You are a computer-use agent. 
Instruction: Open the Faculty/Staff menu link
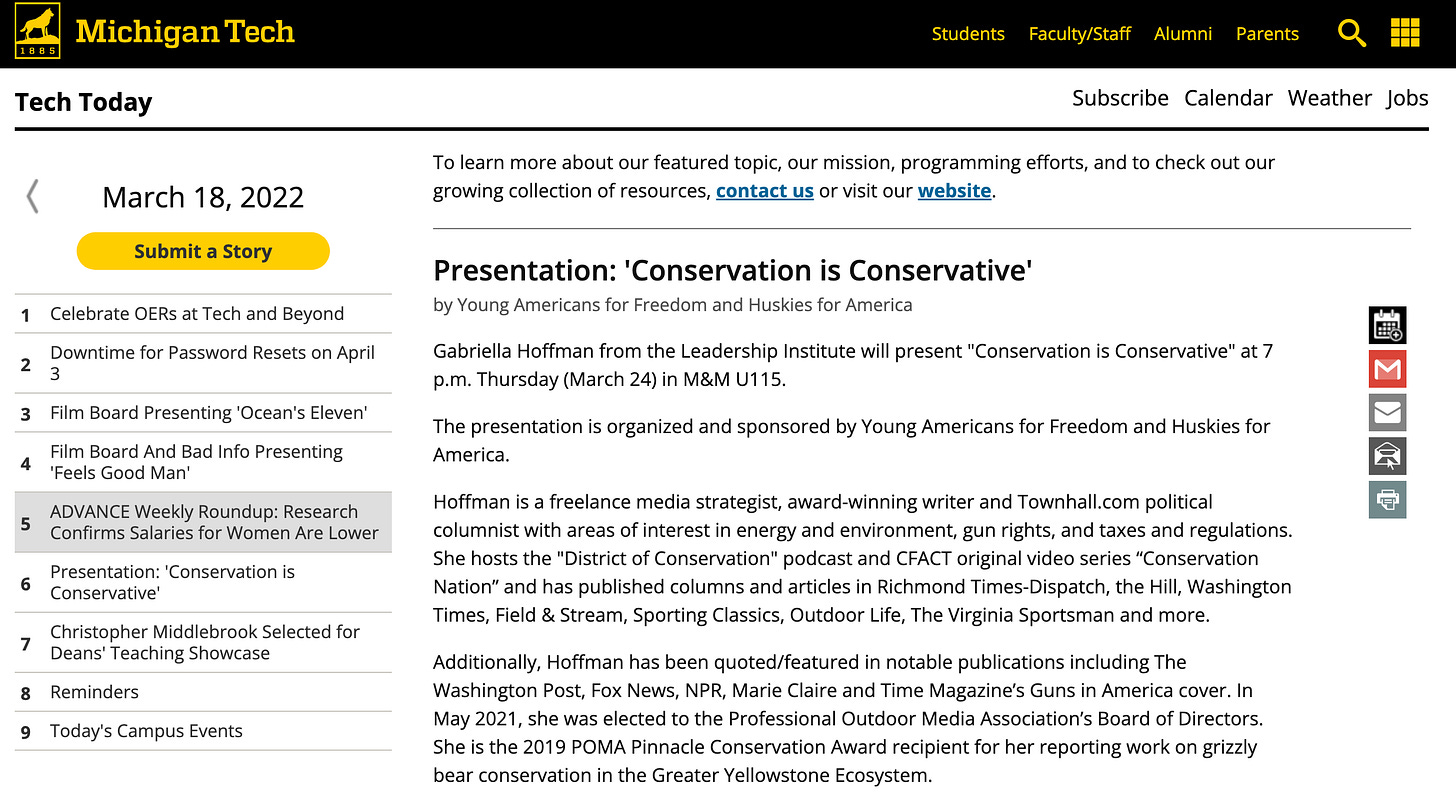pyautogui.click(x=1080, y=34)
